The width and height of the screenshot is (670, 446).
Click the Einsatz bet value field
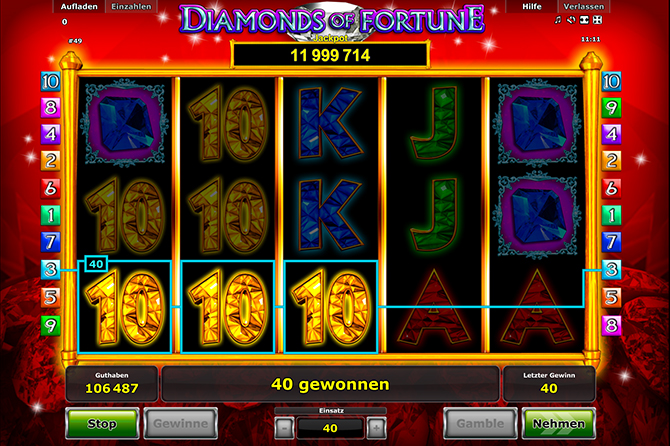click(330, 428)
